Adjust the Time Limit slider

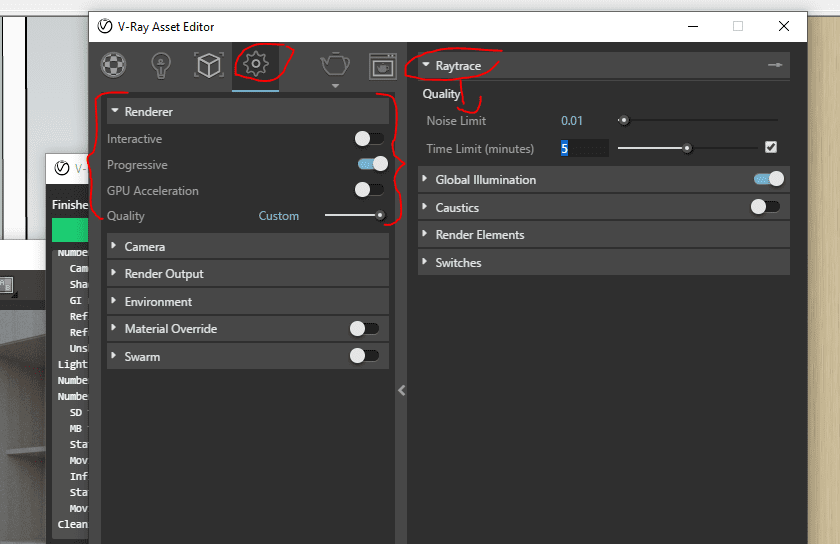pyautogui.click(x=688, y=148)
